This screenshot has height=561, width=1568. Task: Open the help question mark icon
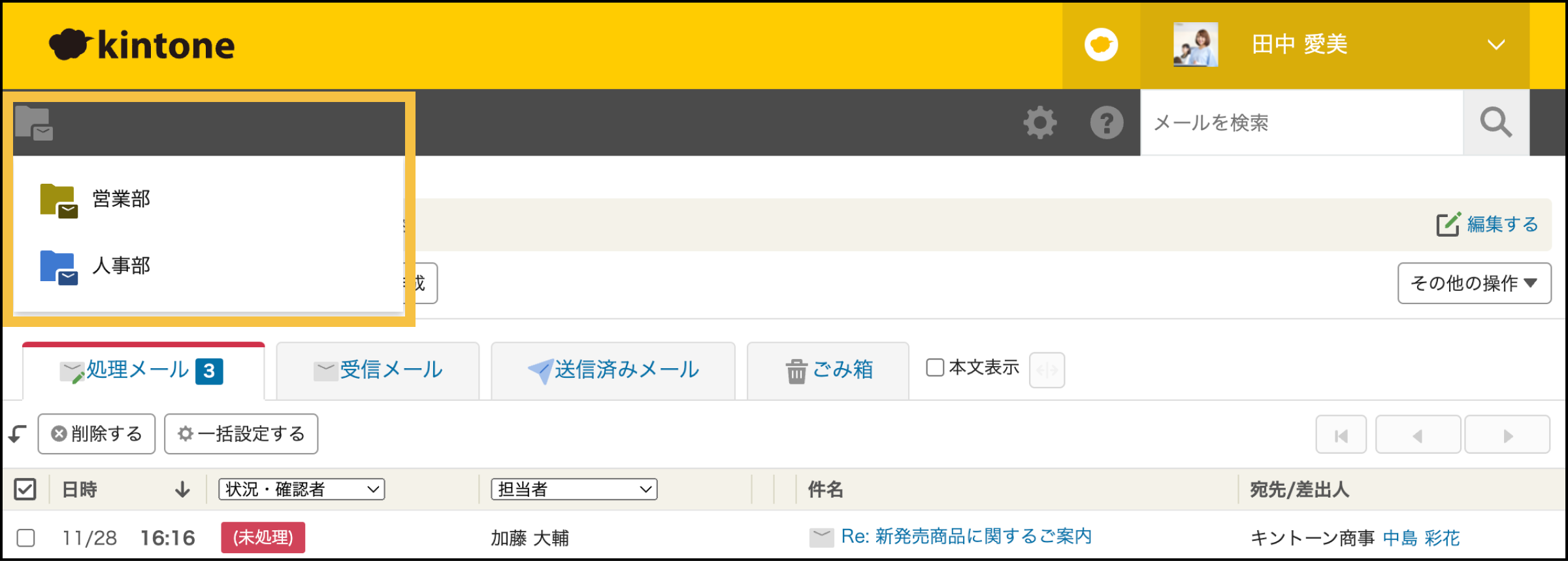1107,123
